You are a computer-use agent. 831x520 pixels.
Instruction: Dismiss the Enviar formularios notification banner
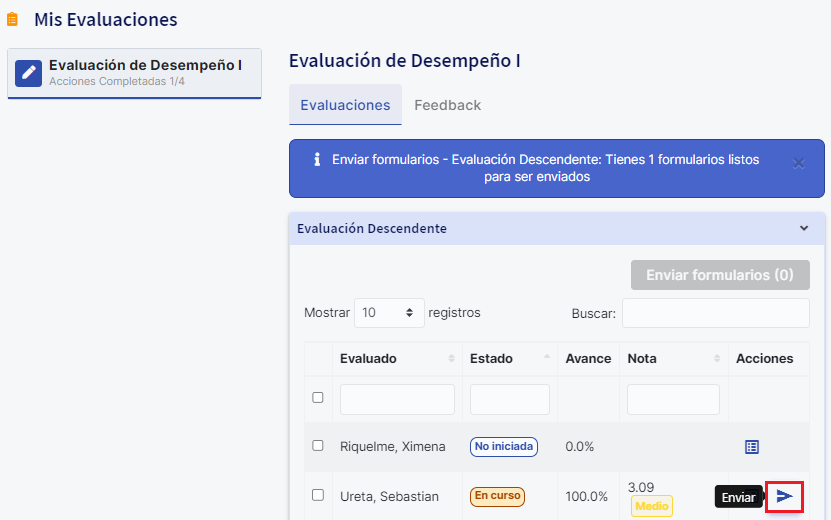[799, 164]
